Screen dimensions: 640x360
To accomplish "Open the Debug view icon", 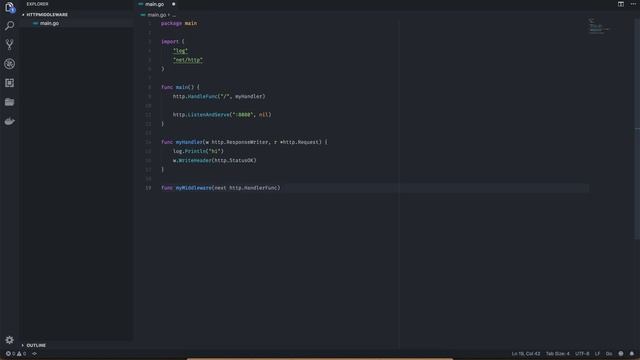I will 9,64.
